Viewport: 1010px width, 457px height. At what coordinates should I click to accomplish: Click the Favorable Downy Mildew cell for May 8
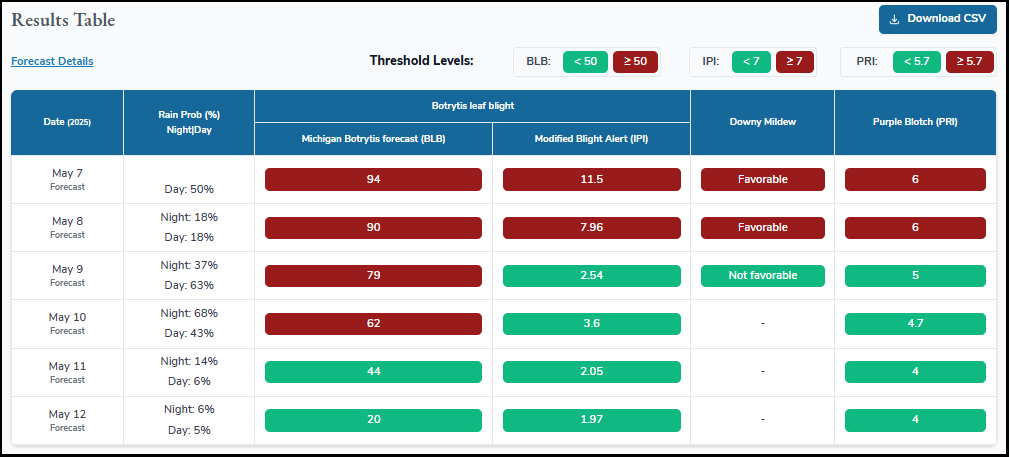[x=762, y=227]
